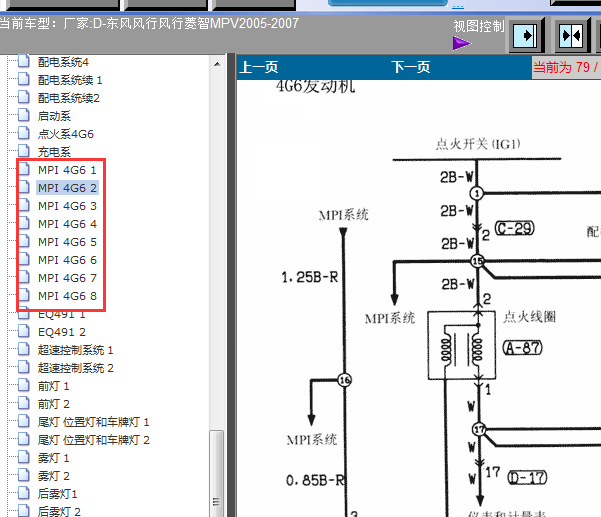Click document icon beside 点火系4G6
Image resolution: width=601 pixels, height=517 pixels.
coord(24,133)
